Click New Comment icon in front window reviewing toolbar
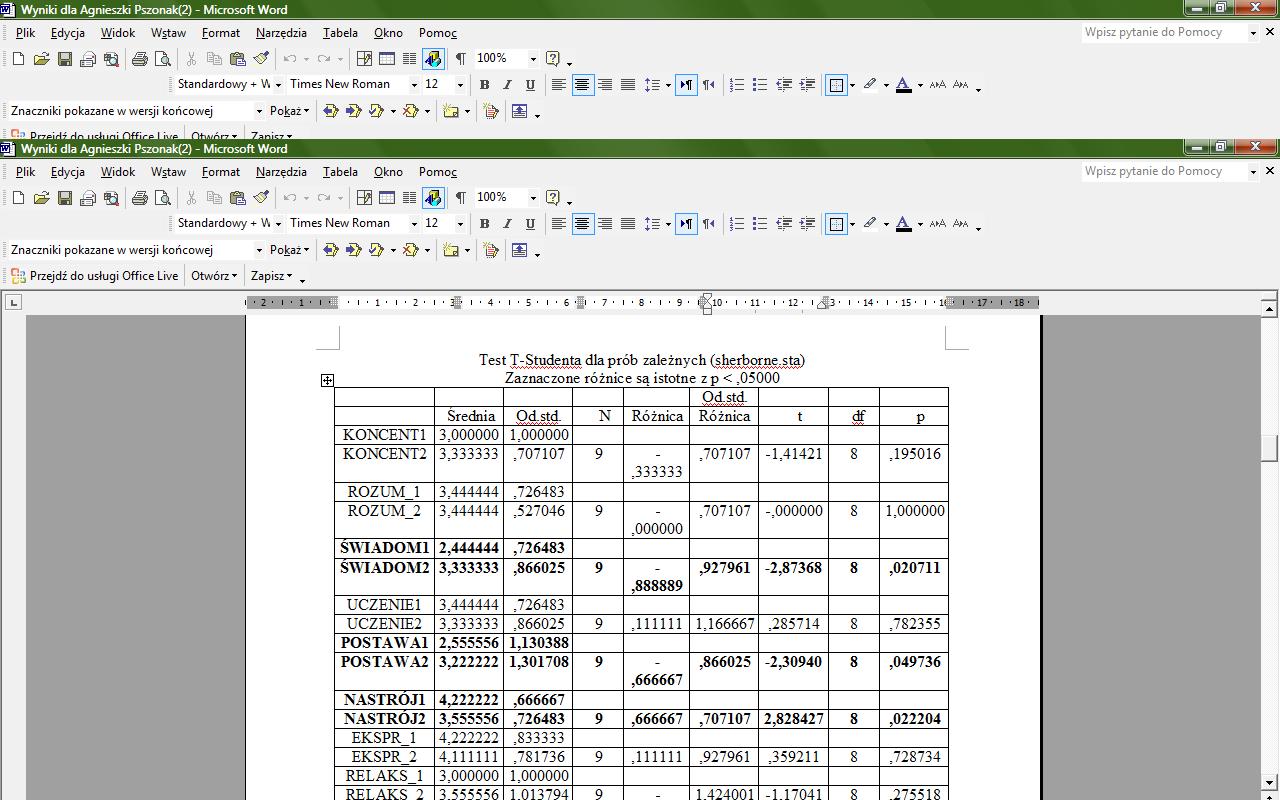1280x800 pixels. [451, 250]
